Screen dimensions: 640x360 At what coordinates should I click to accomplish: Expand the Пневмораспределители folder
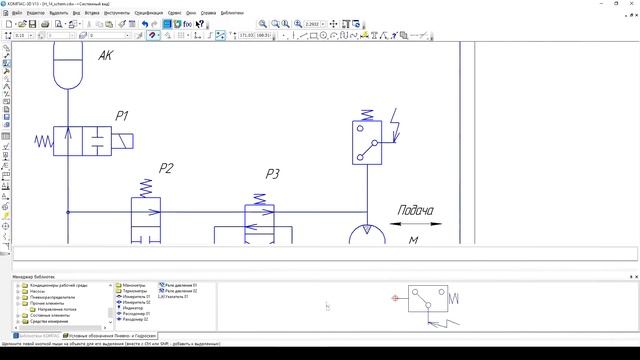coord(18,298)
